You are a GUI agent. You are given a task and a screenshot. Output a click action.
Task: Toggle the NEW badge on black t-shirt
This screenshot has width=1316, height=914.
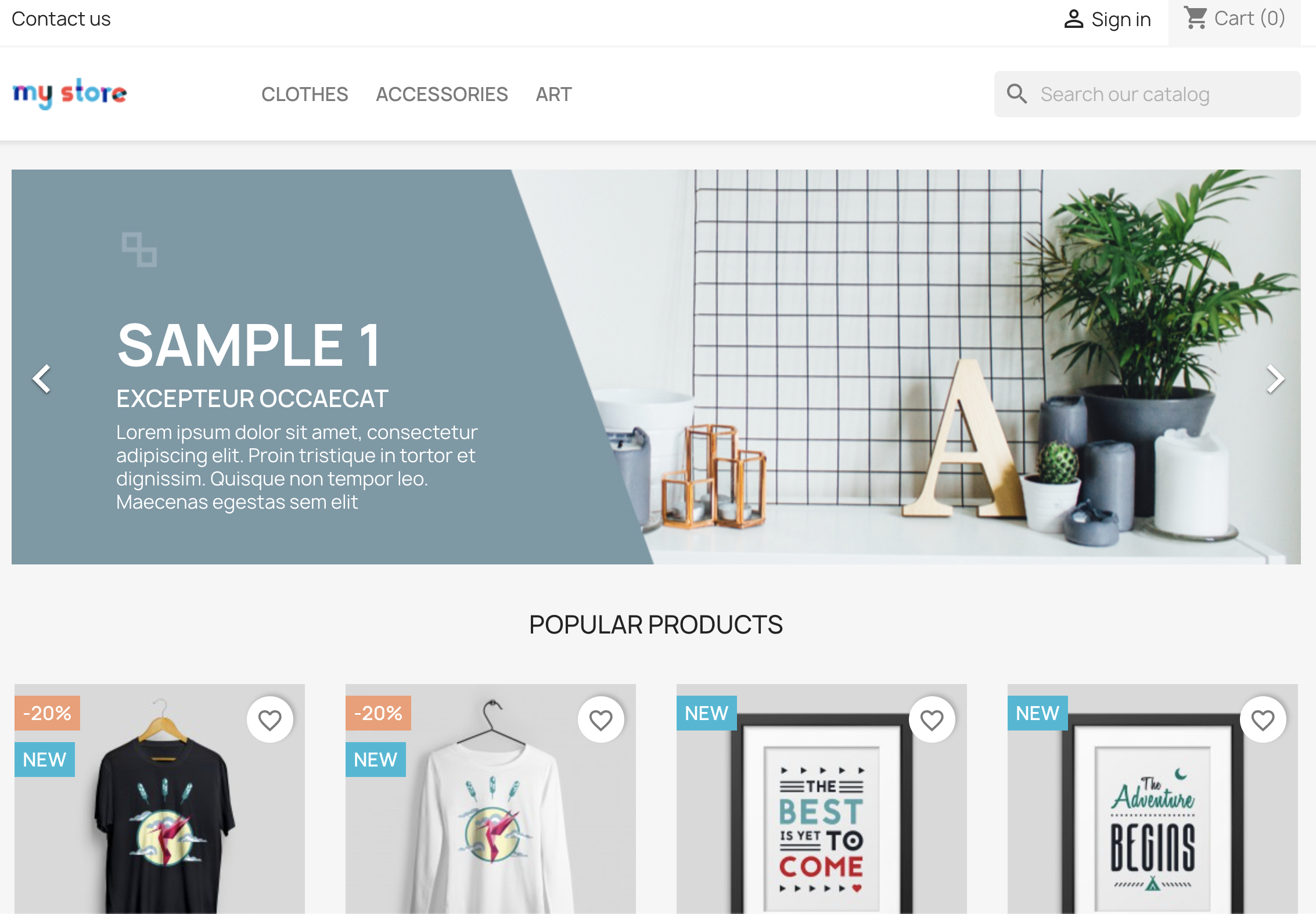tap(45, 760)
